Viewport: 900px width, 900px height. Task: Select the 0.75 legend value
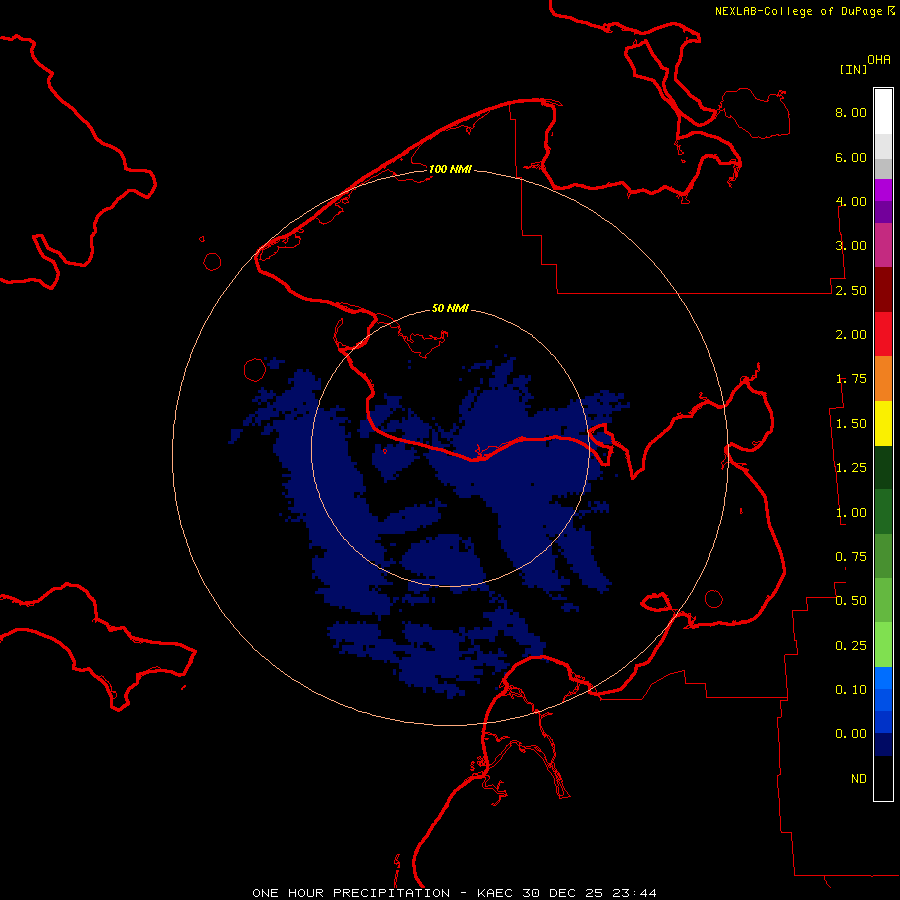click(851, 557)
